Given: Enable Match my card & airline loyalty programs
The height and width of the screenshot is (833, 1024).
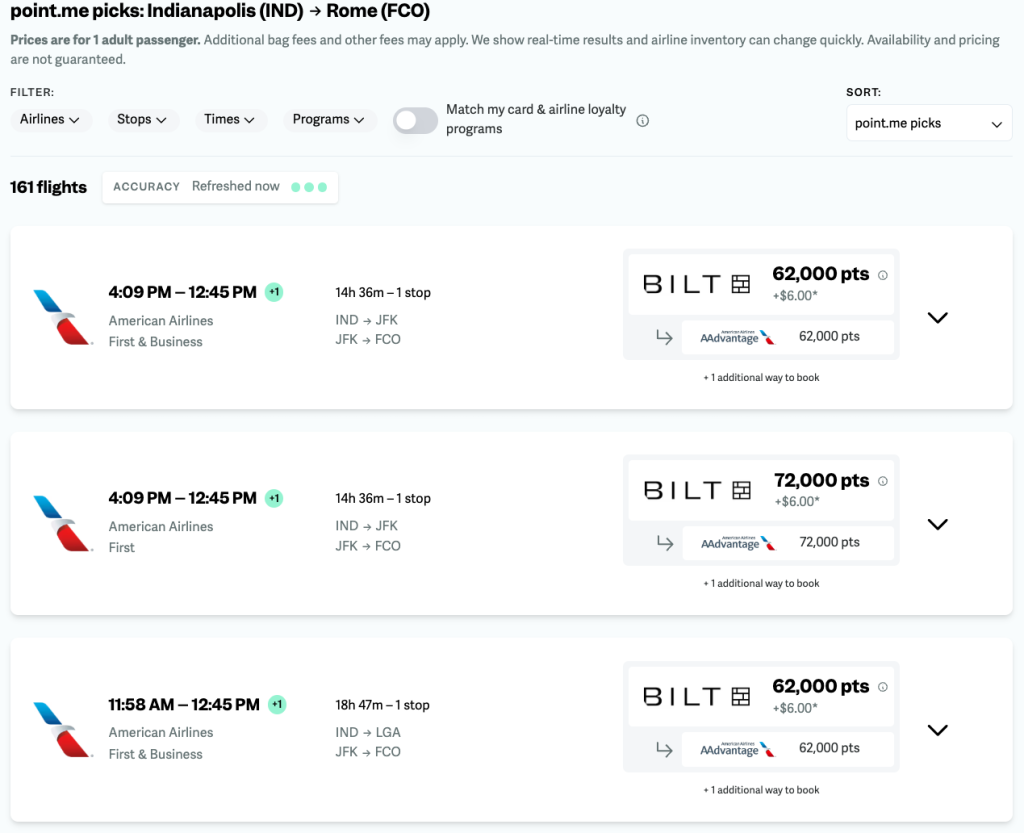Looking at the screenshot, I should click(x=415, y=119).
